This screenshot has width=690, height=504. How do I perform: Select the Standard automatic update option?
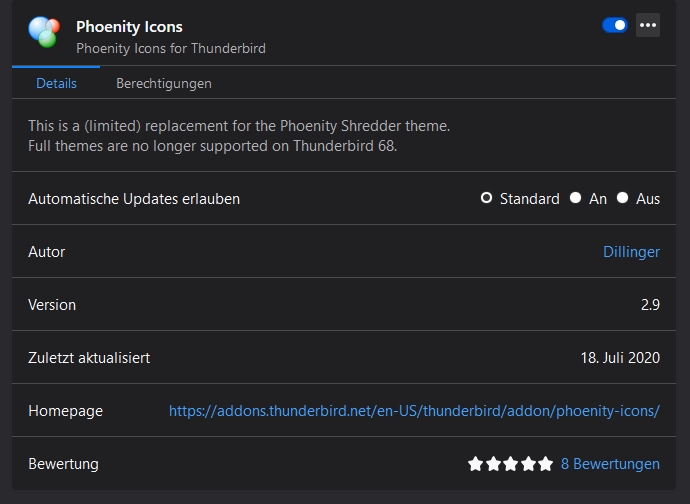pos(487,198)
